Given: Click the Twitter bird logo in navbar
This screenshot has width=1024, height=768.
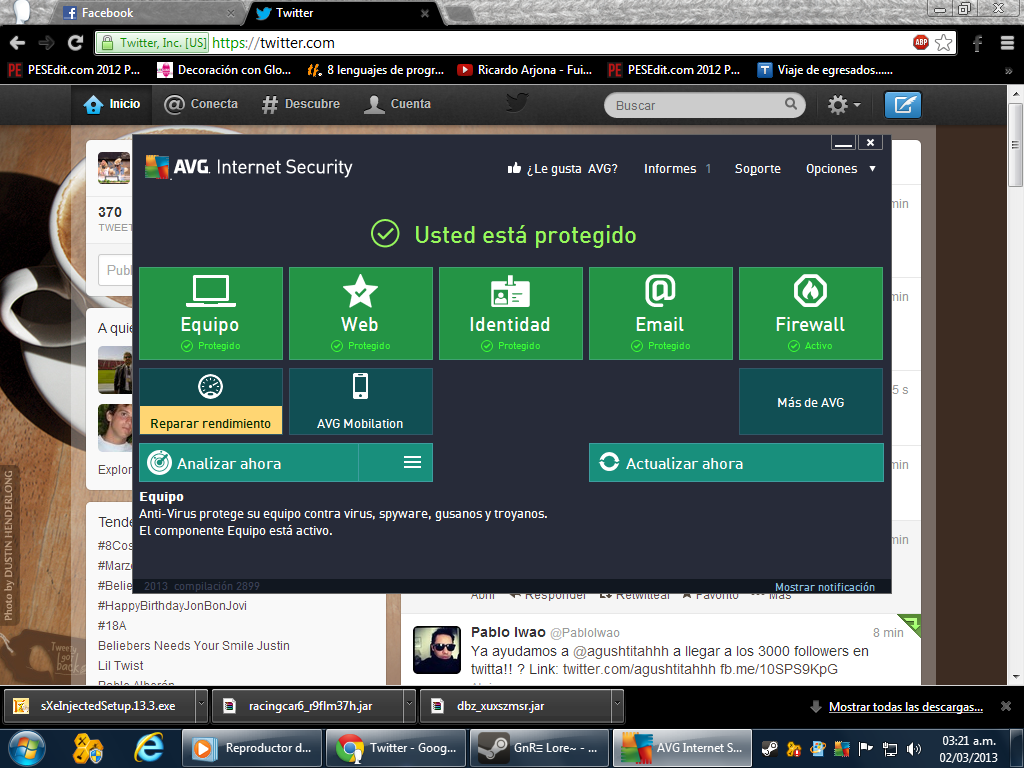Looking at the screenshot, I should 517,103.
